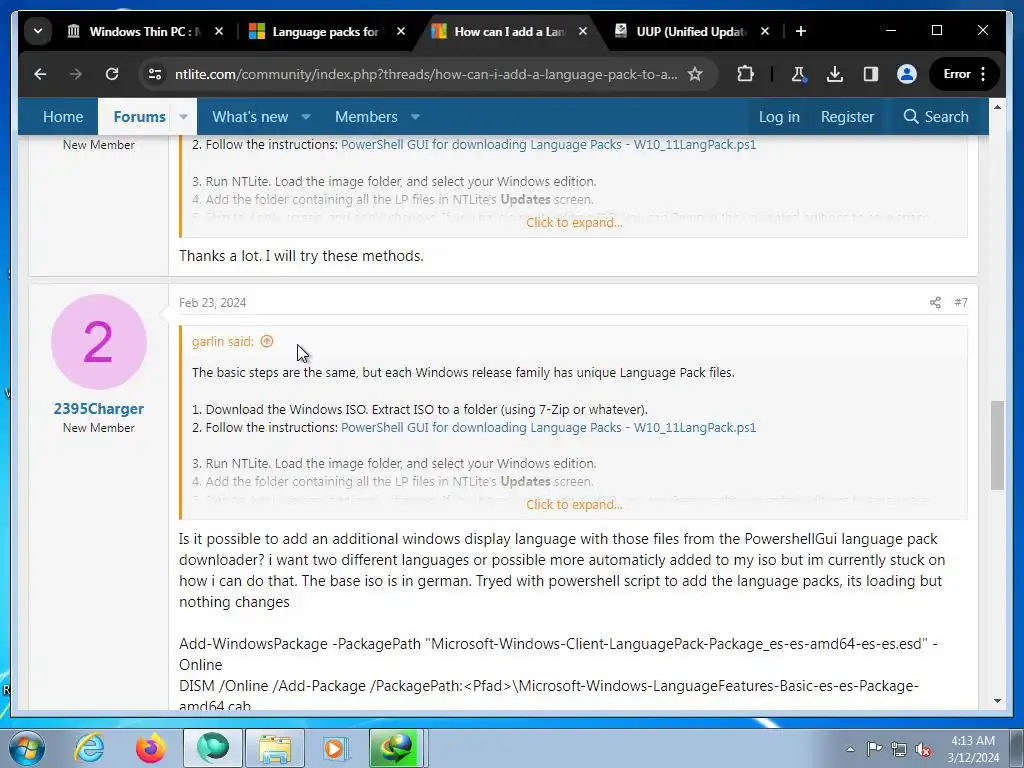View the 2395Charger username profile
1024x768 pixels.
99,409
